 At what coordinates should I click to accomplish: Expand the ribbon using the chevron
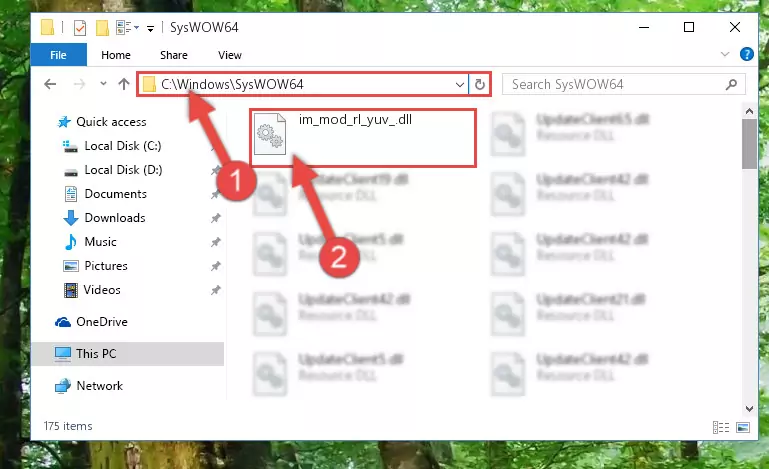(x=725, y=54)
